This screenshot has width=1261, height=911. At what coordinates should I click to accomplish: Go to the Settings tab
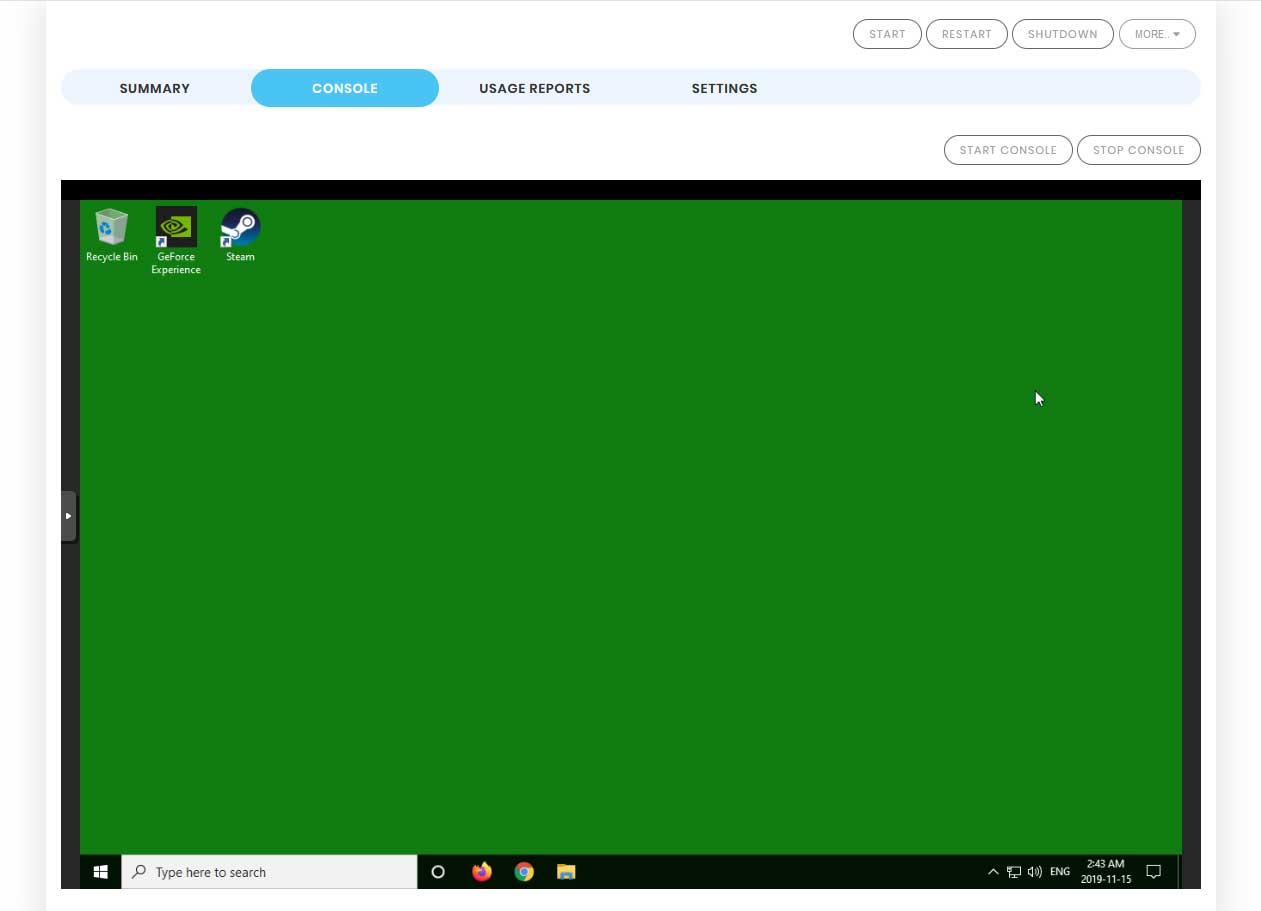click(725, 88)
